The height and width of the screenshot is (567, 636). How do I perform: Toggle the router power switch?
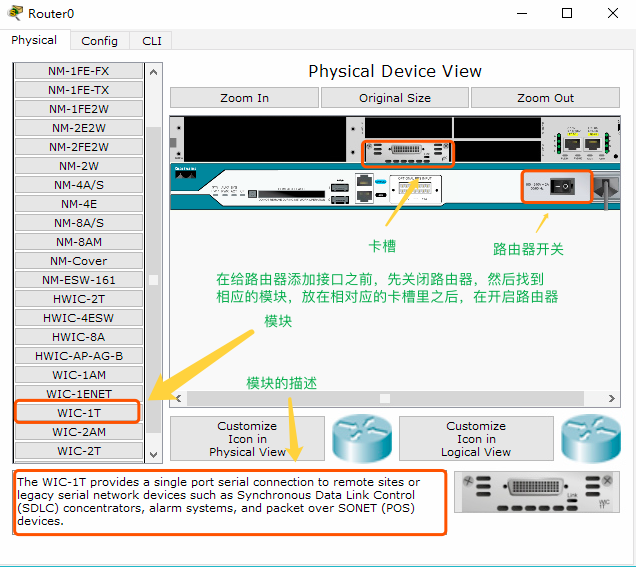pos(562,187)
